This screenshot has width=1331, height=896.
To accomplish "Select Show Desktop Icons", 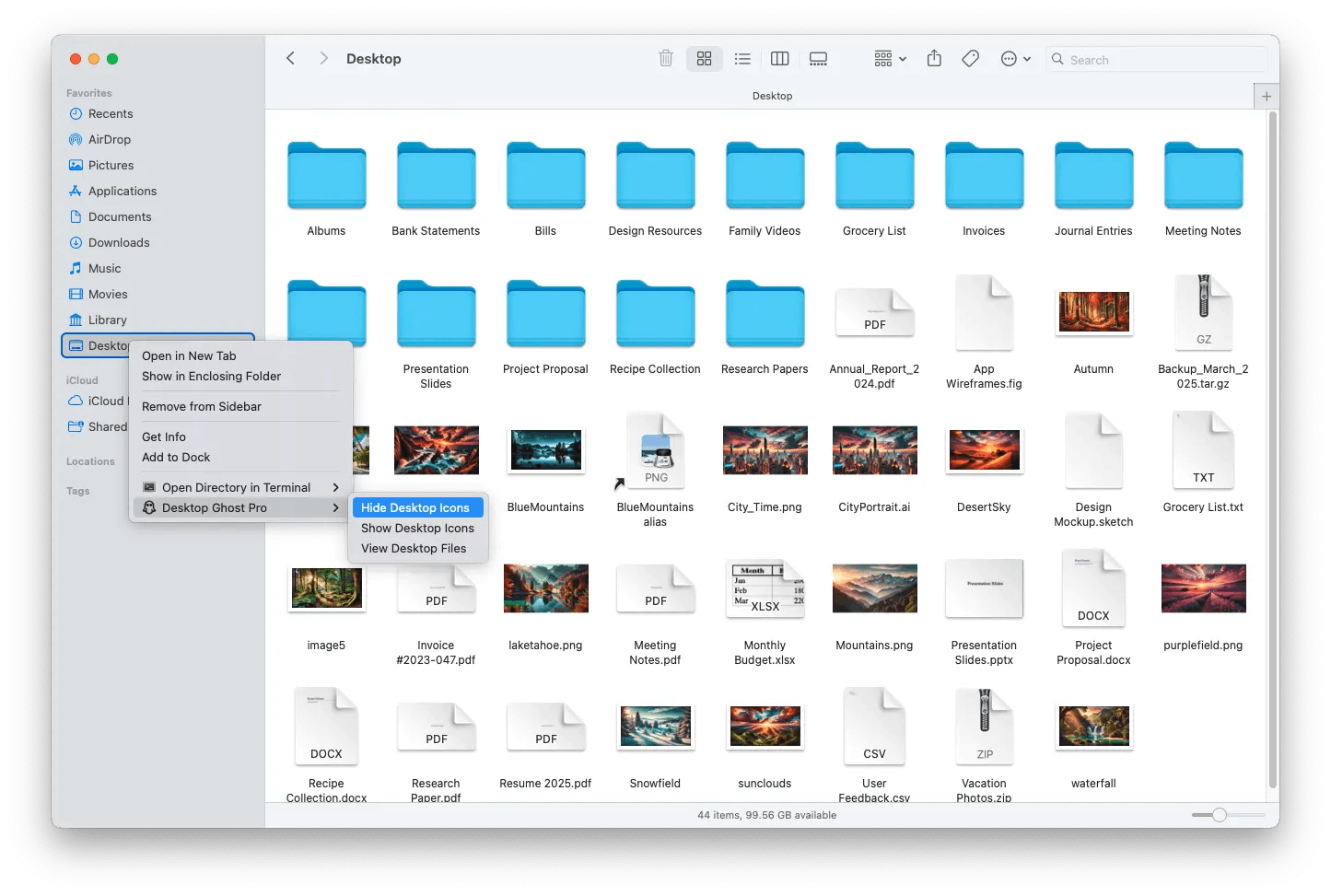I will 418,528.
